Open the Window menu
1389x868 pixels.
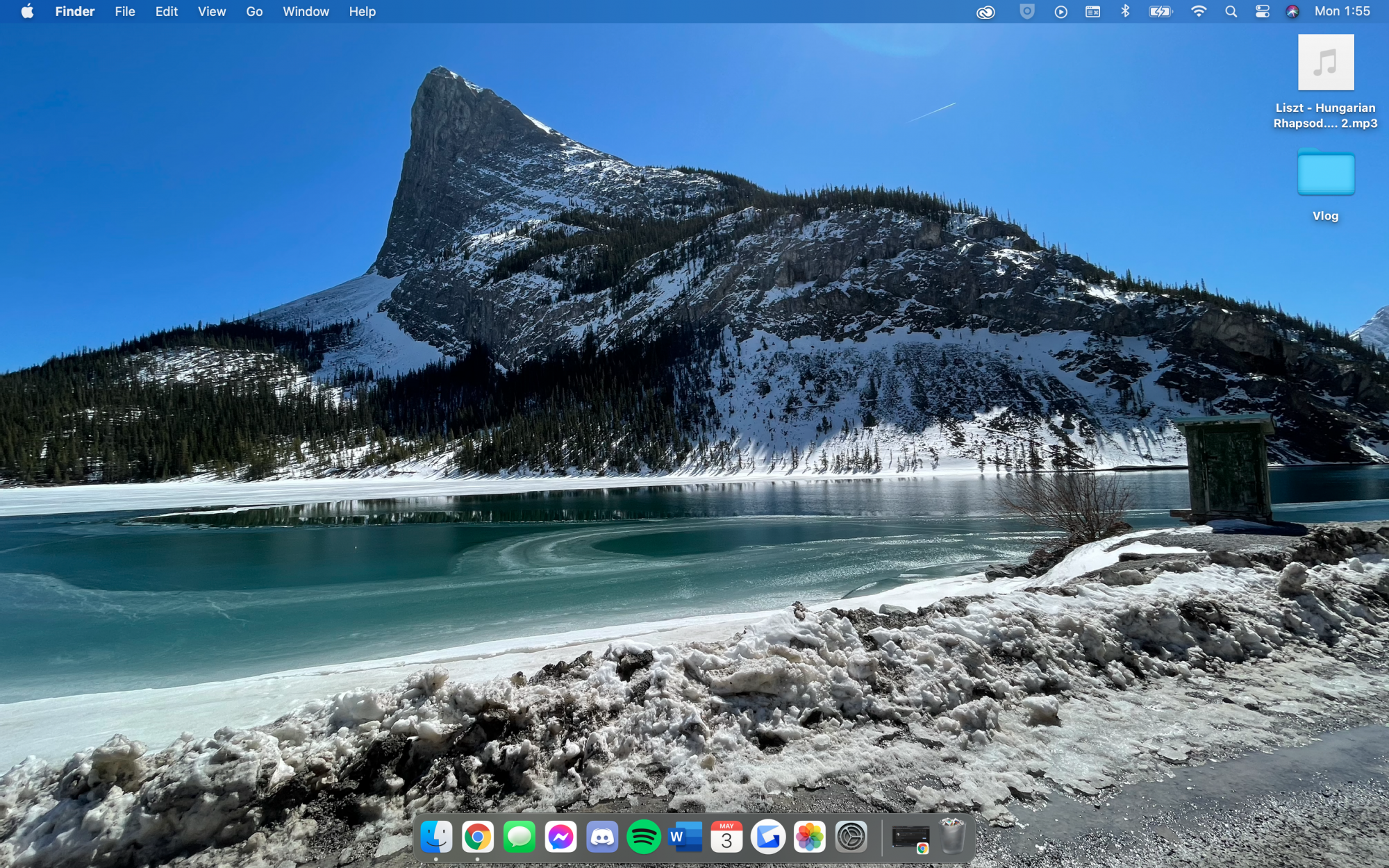306,12
